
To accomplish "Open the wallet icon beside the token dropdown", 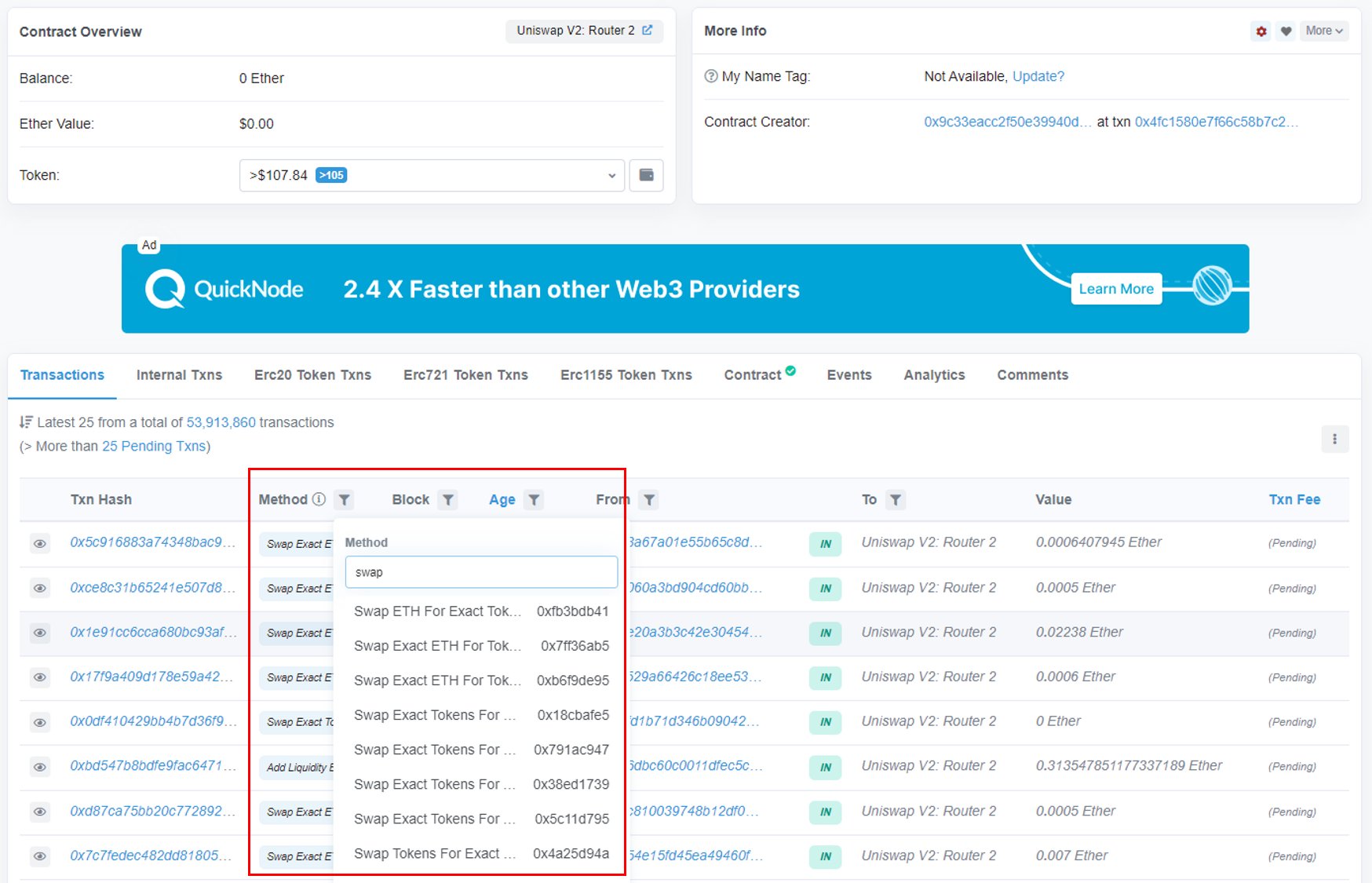I will [645, 175].
